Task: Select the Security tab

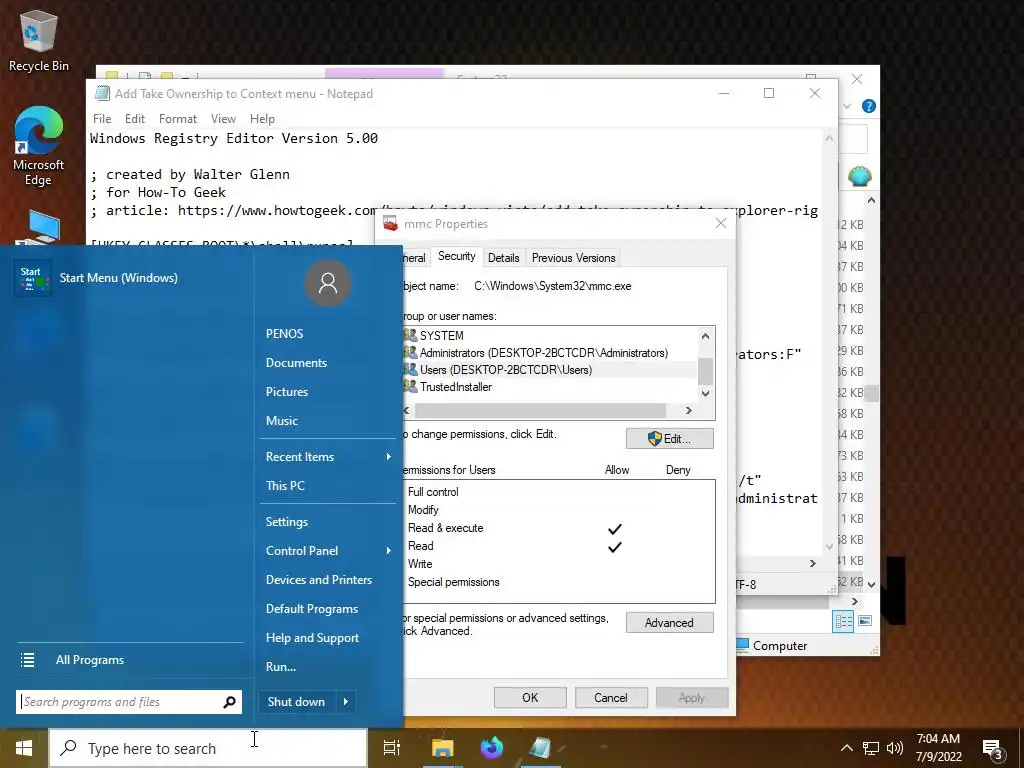Action: tap(456, 256)
